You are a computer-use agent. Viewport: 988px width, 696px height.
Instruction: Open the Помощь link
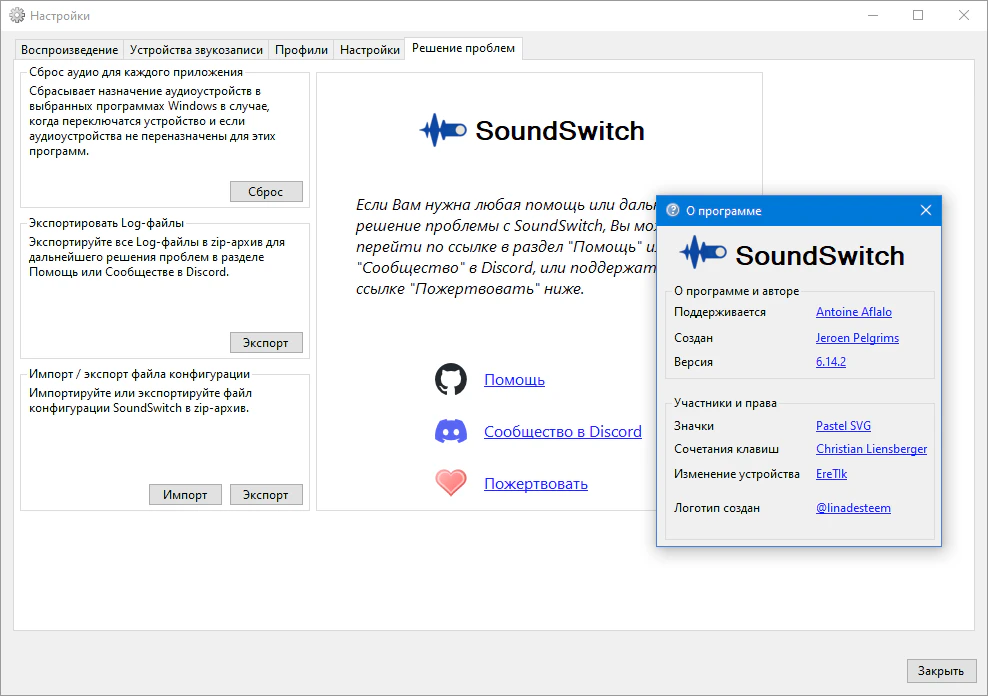click(x=514, y=380)
